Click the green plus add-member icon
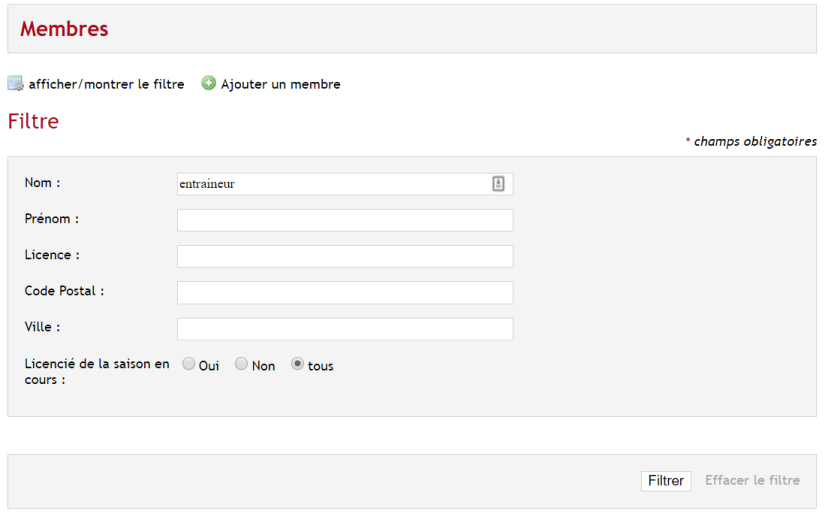 pos(209,83)
